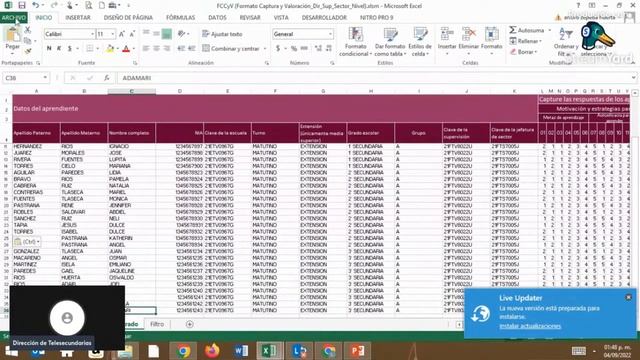Apply percent style with the % icon

tap(294, 49)
